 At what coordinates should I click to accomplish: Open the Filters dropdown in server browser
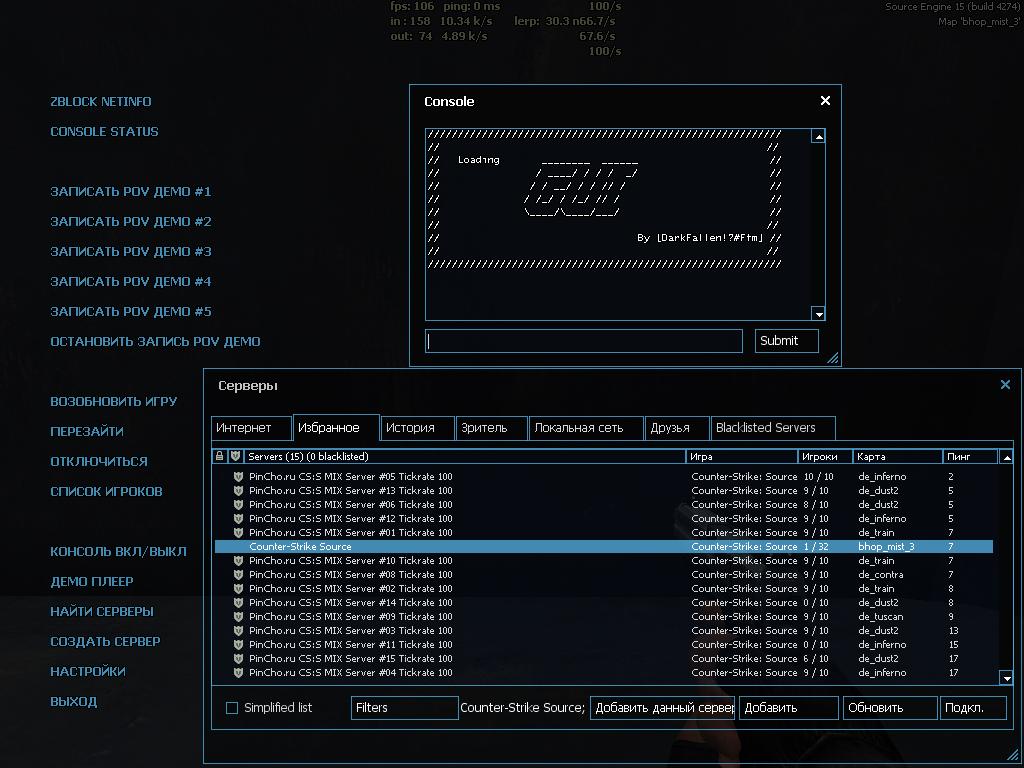pyautogui.click(x=404, y=708)
